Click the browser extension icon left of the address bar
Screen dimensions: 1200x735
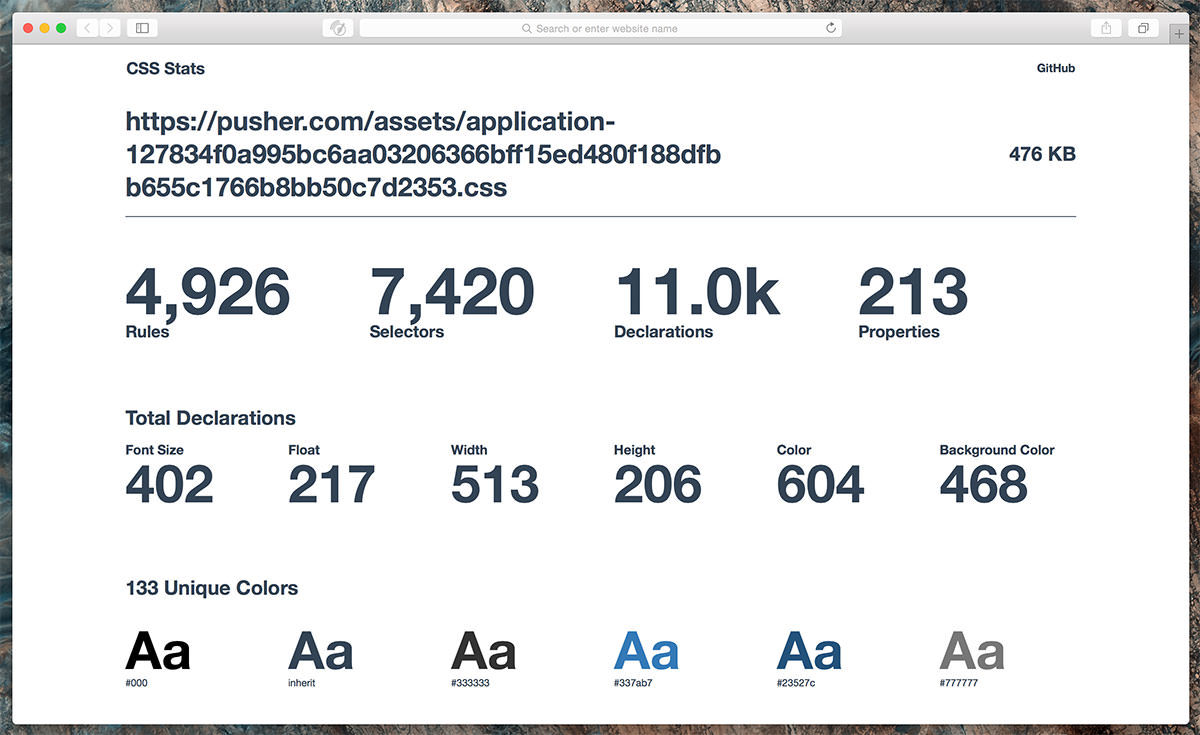pos(337,28)
